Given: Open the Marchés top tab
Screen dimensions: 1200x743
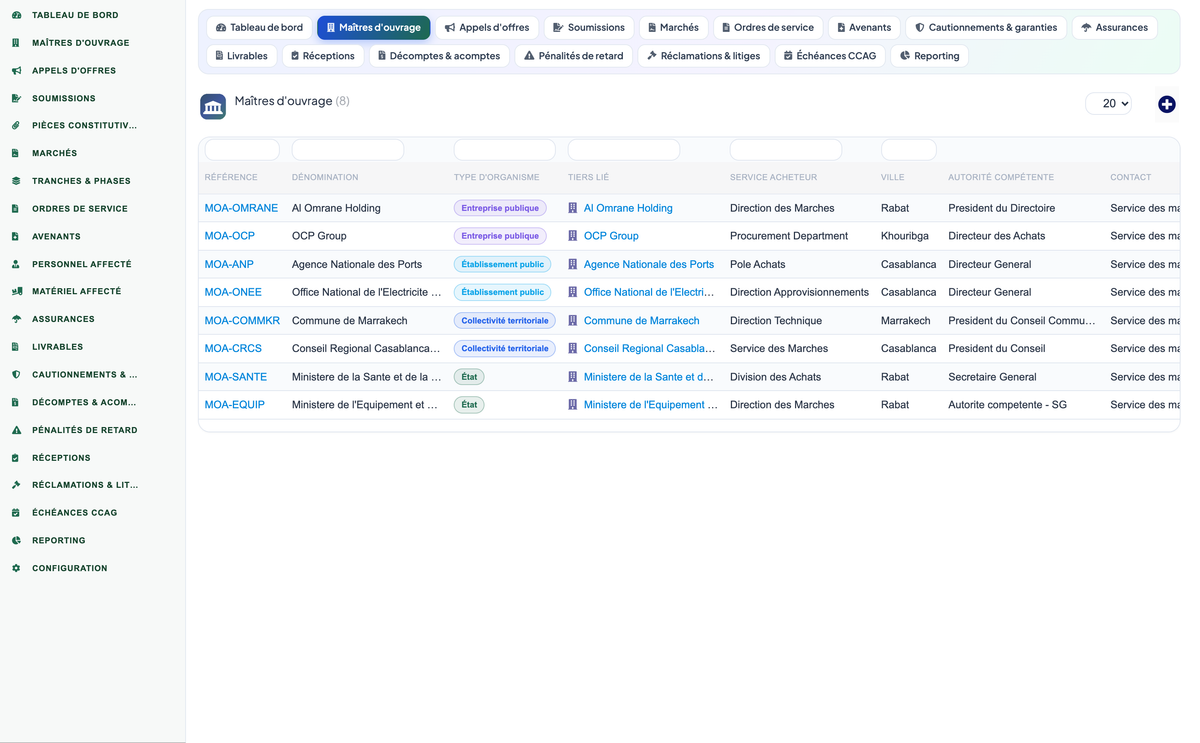Looking at the screenshot, I should (x=673, y=28).
